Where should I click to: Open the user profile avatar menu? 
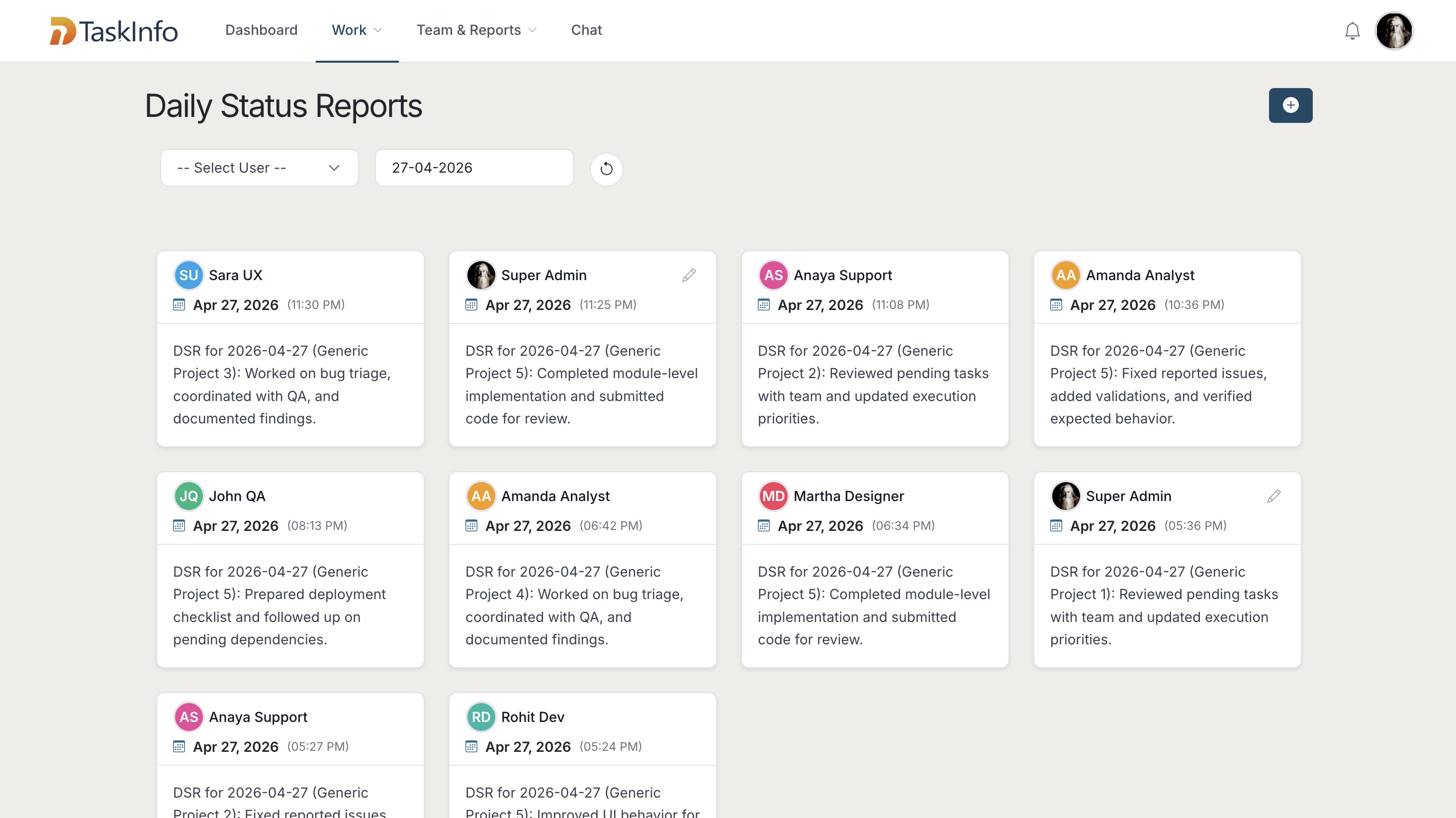[x=1394, y=30]
